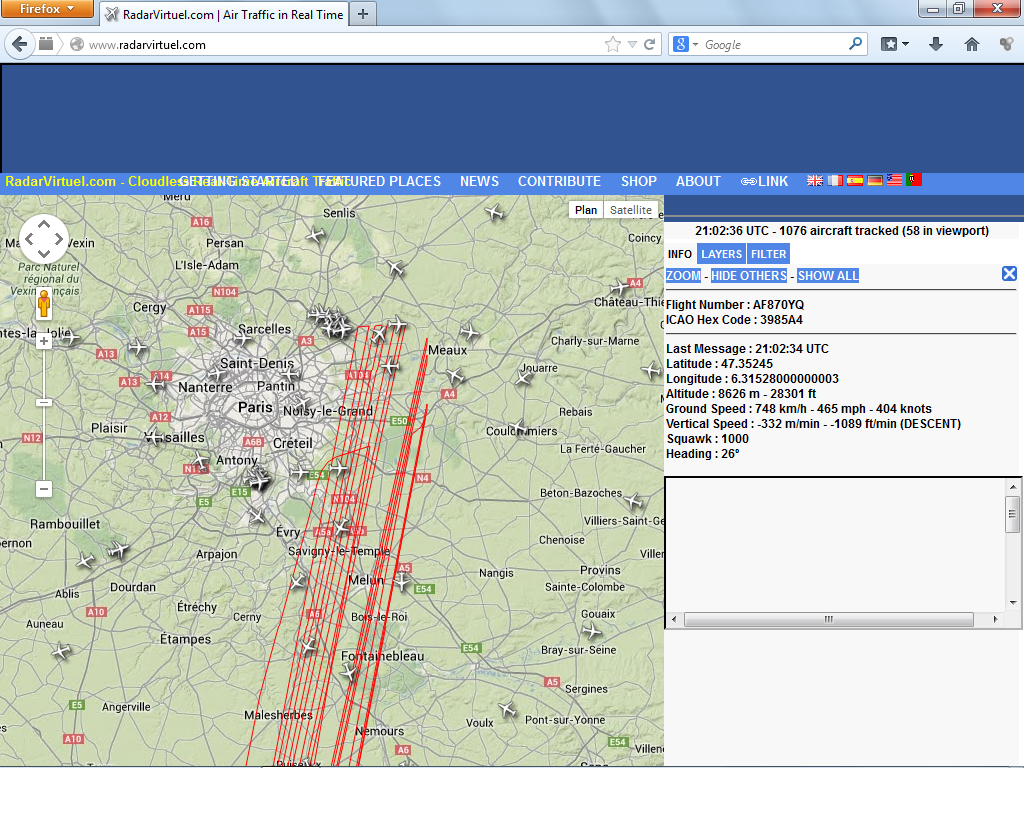Open the FEATURED PLACES menu item

(x=381, y=182)
